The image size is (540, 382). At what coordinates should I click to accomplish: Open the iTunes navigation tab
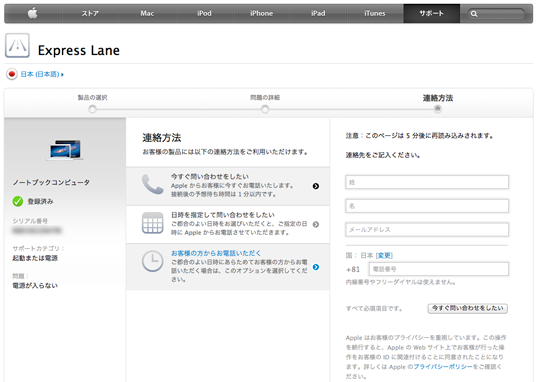point(375,13)
